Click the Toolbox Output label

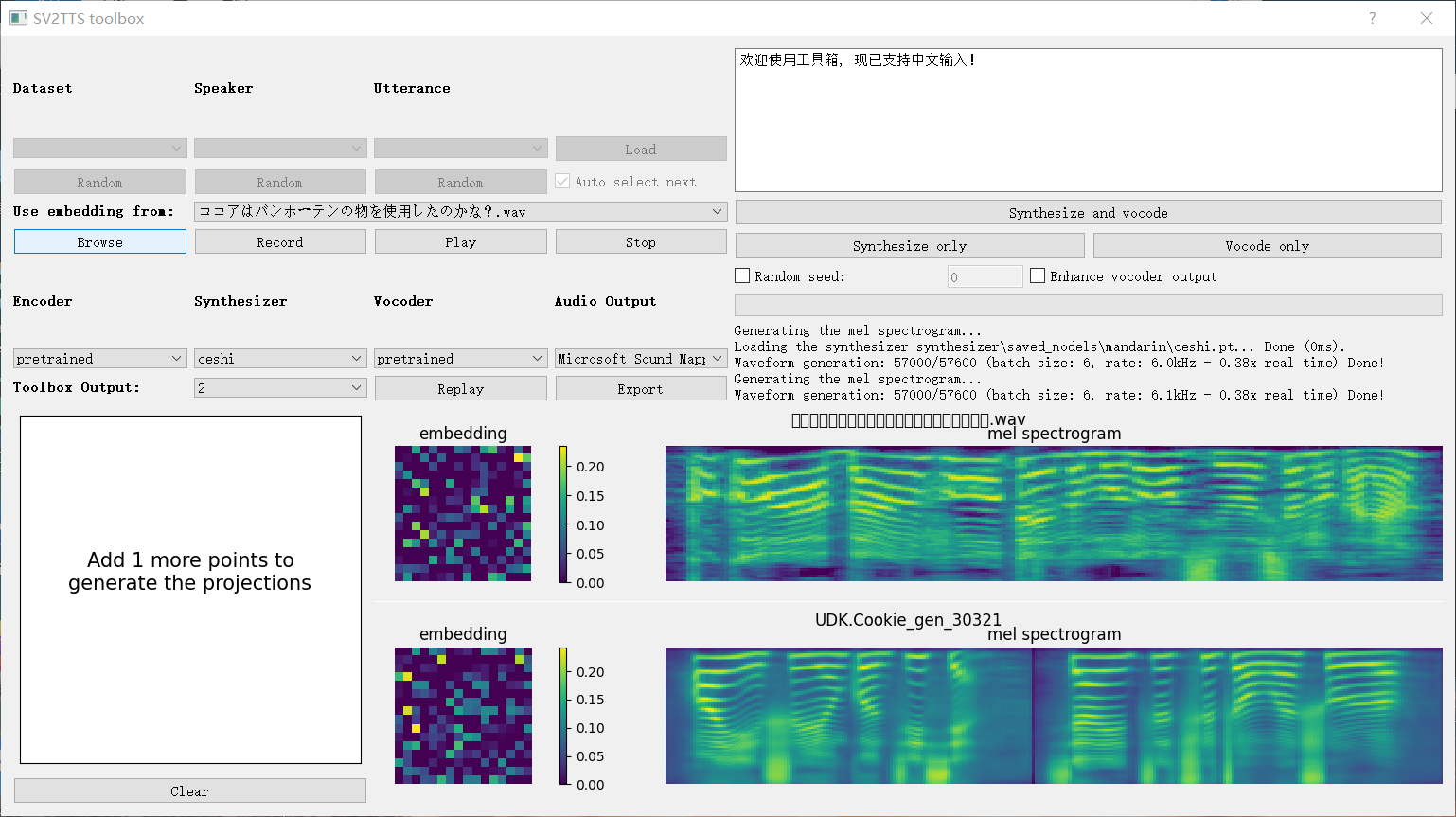[x=77, y=387]
